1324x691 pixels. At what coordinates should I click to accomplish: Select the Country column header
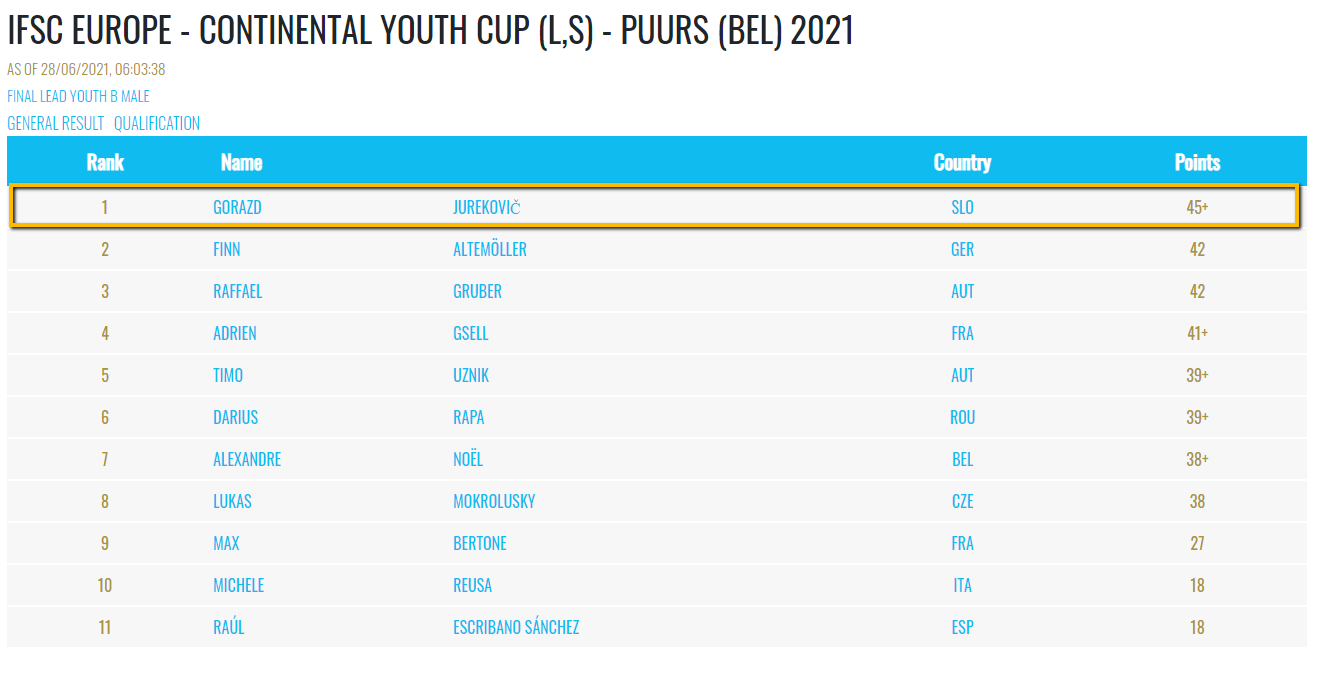962,162
